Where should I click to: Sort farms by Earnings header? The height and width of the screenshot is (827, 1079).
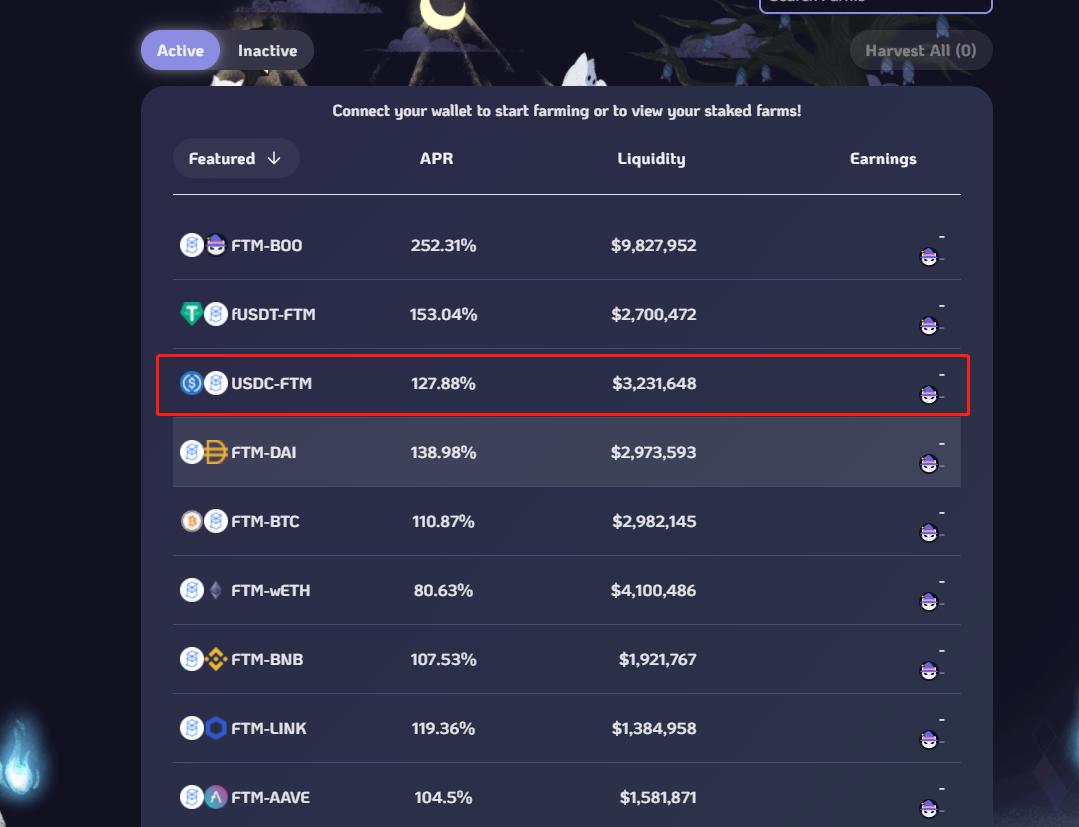(x=883, y=158)
